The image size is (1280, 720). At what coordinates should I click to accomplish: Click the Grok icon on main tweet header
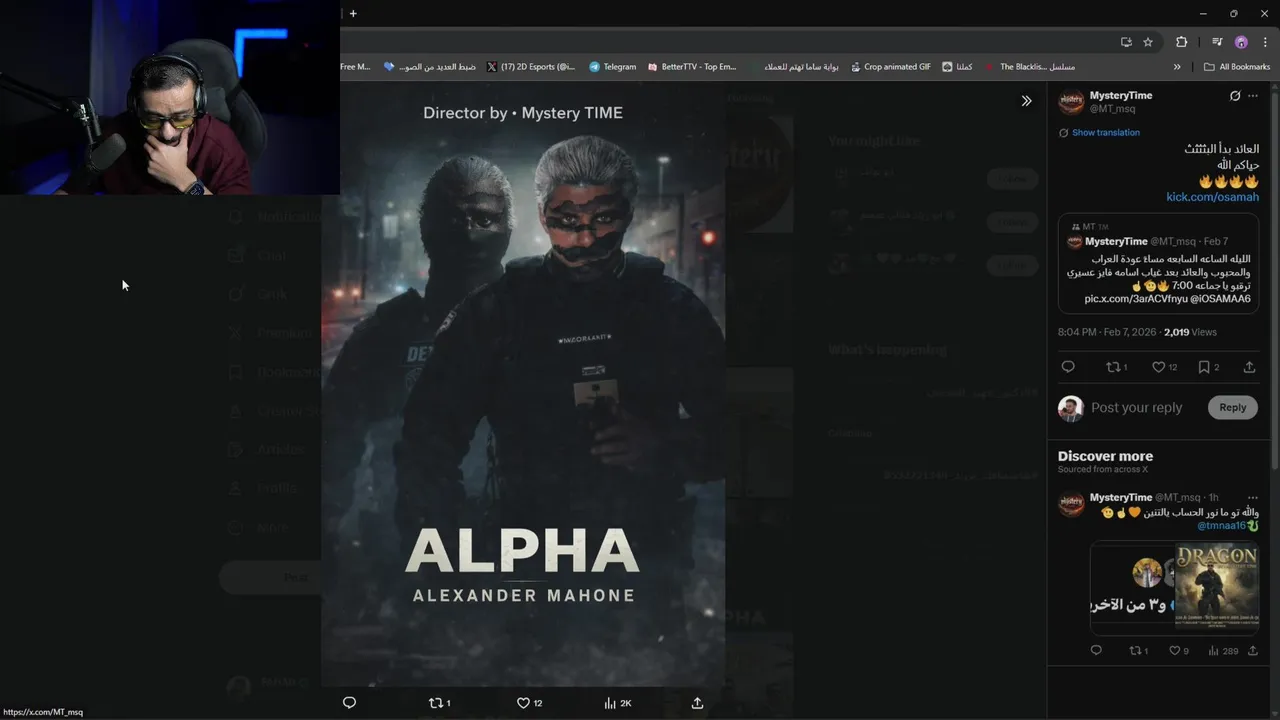(1235, 96)
